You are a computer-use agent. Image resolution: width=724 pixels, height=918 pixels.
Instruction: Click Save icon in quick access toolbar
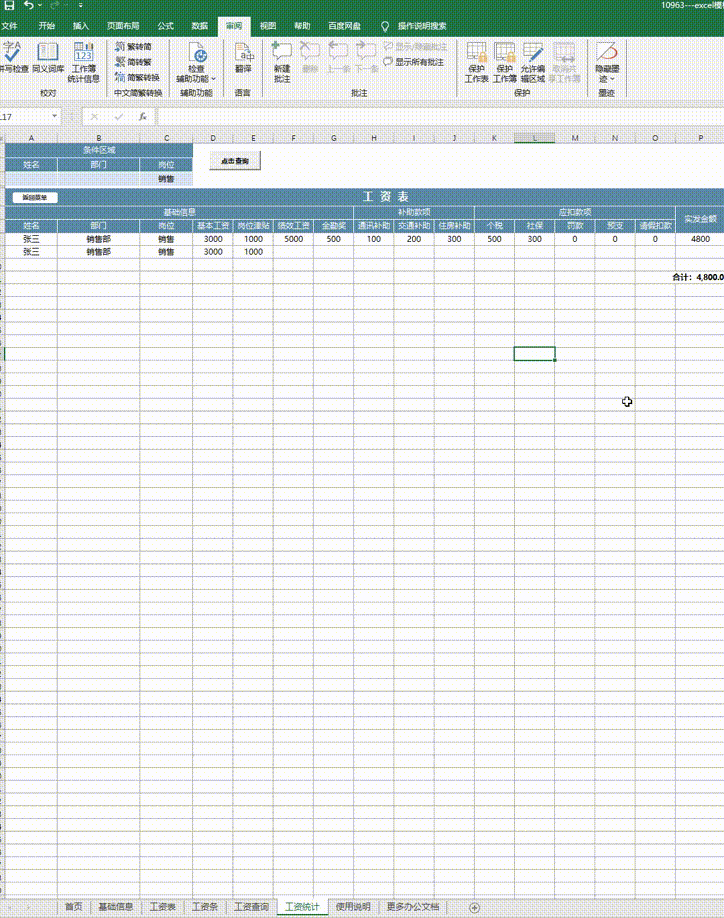pos(8,6)
